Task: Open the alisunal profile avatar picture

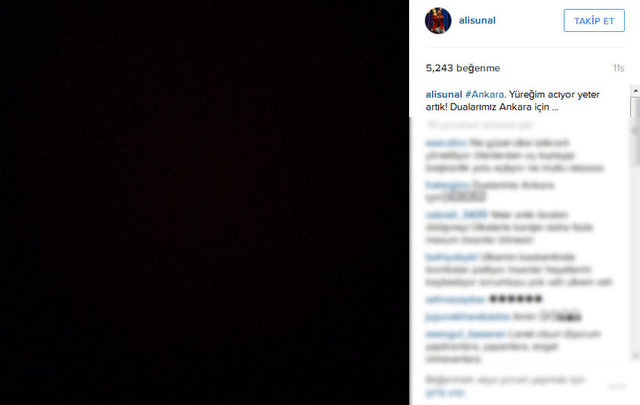Action: click(438, 20)
